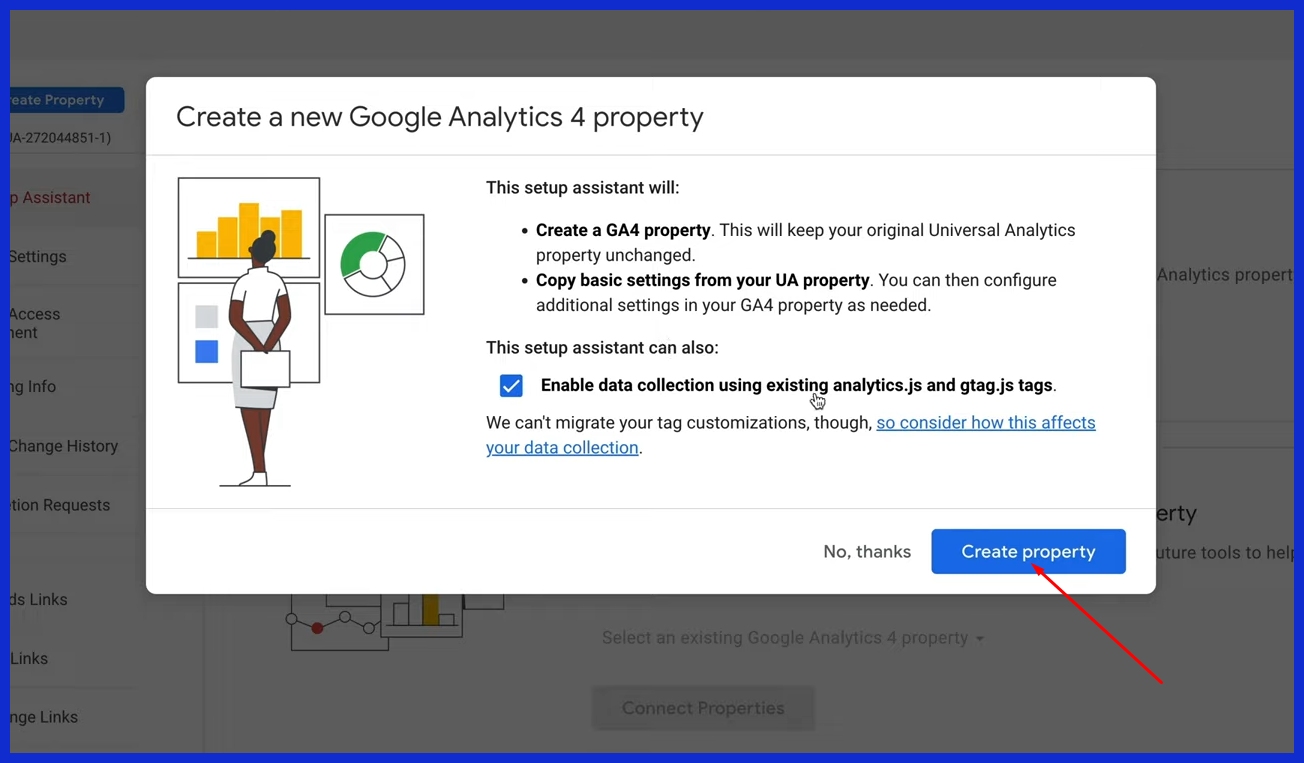This screenshot has width=1304, height=763.
Task: Click the yellow bar chart illustration
Action: coord(249,230)
